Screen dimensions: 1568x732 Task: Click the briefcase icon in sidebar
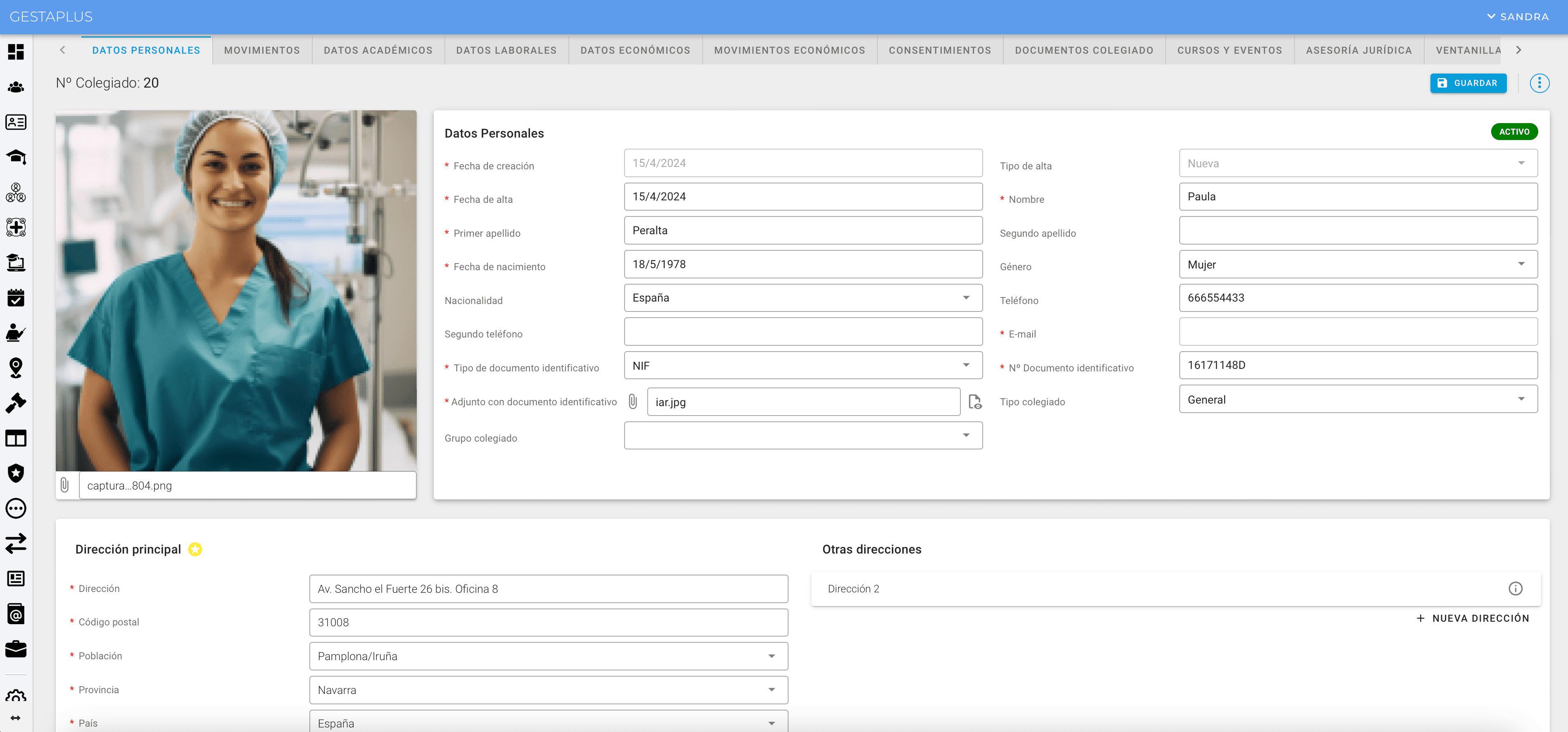pos(16,649)
